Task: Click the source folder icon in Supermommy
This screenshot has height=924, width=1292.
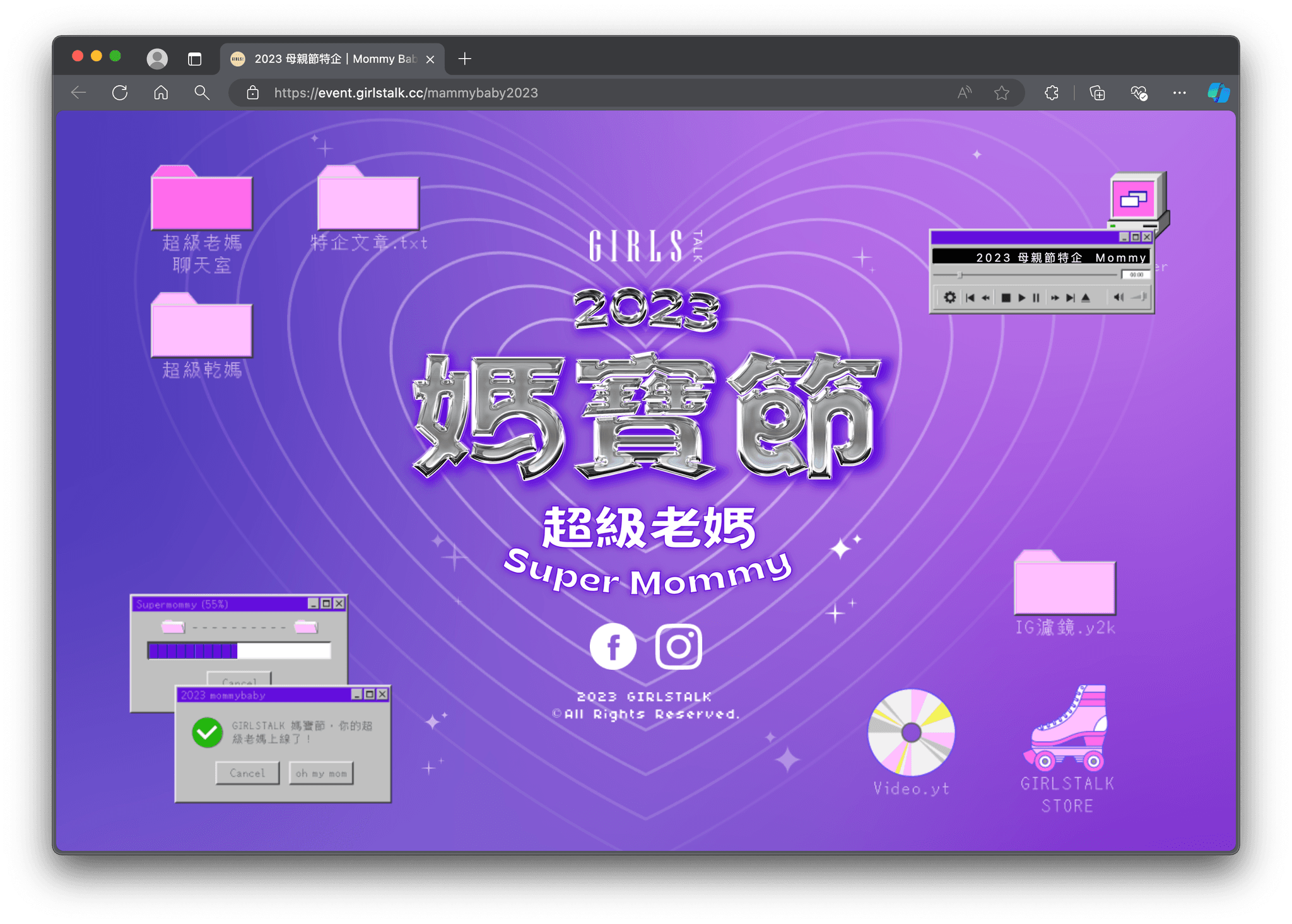Action: (173, 626)
